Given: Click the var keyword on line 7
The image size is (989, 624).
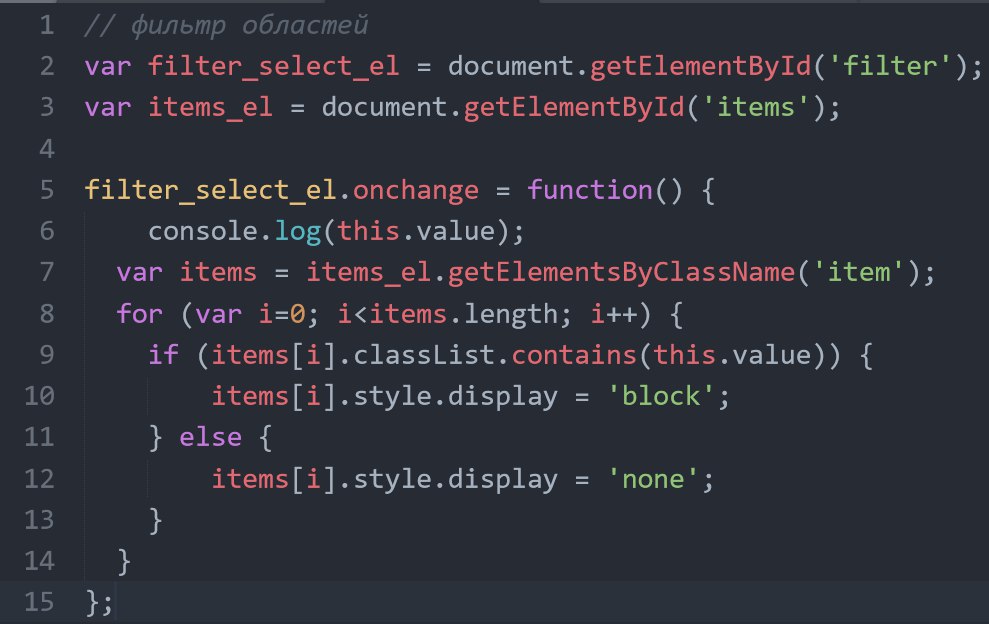Looking at the screenshot, I should tap(139, 273).
